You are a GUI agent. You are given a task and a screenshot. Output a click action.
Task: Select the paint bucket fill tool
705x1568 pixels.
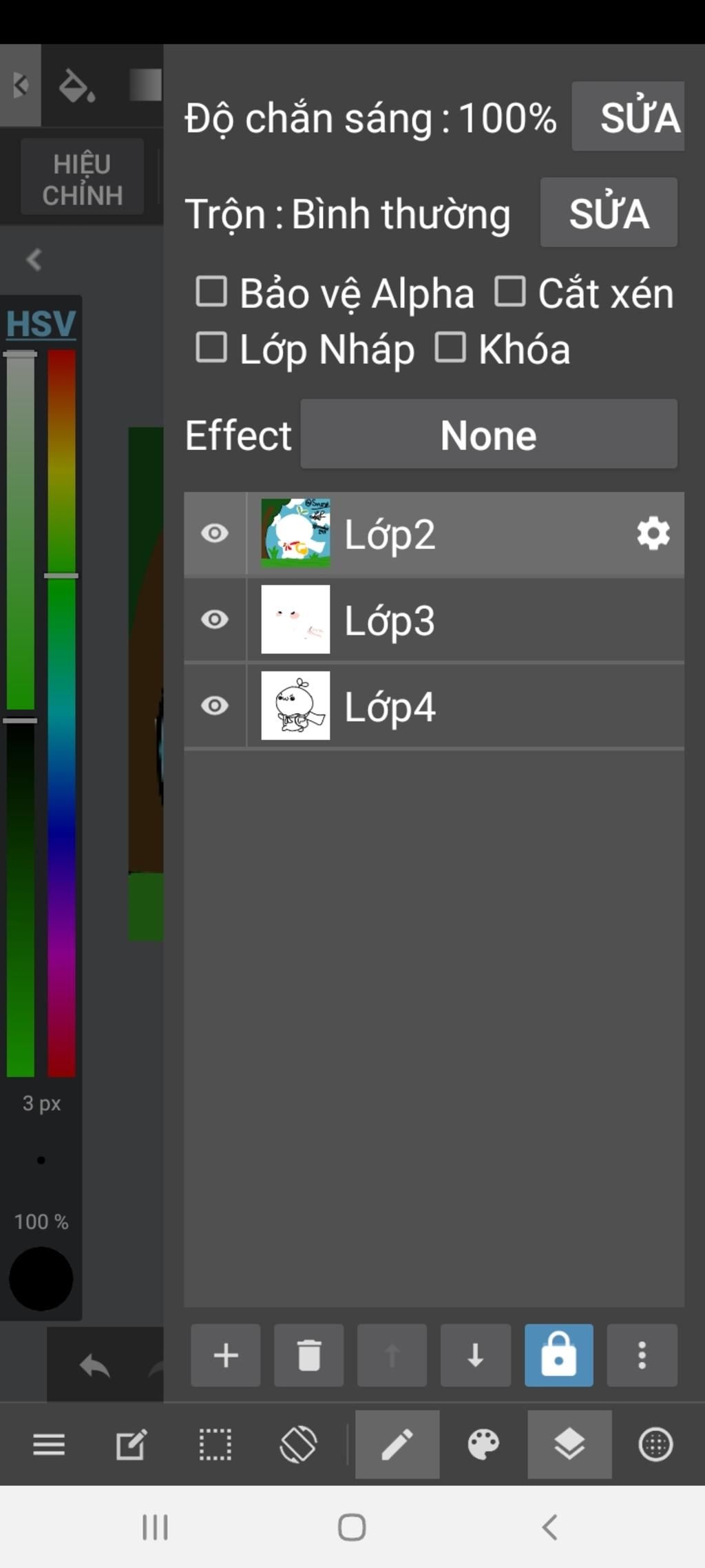pos(76,86)
